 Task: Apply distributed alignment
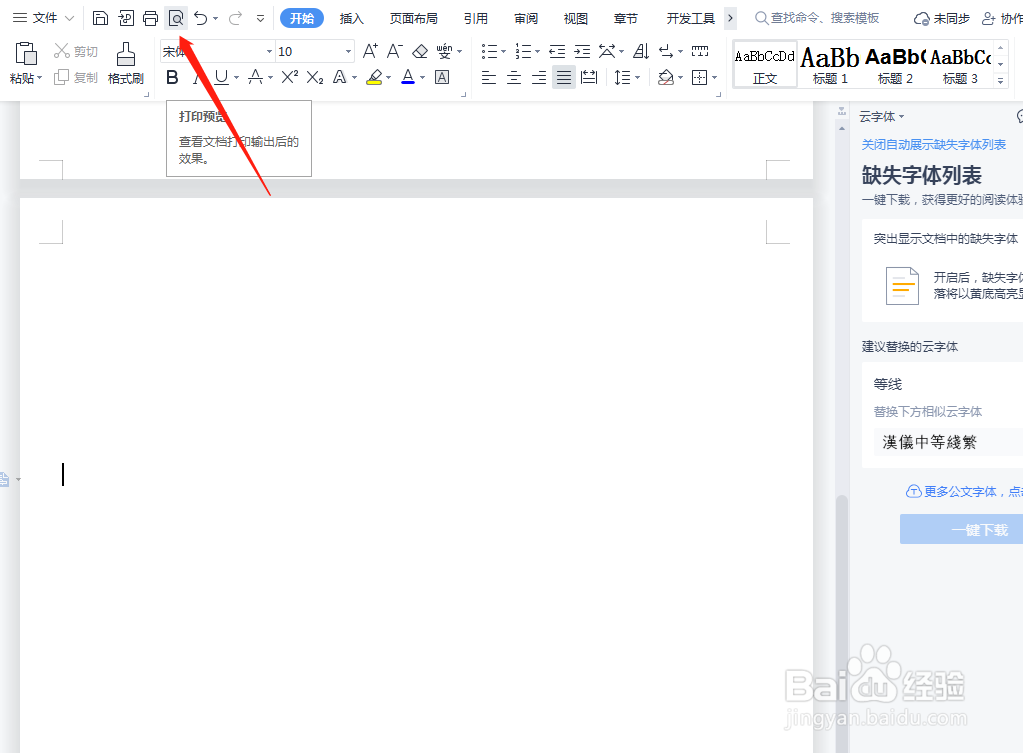589,78
